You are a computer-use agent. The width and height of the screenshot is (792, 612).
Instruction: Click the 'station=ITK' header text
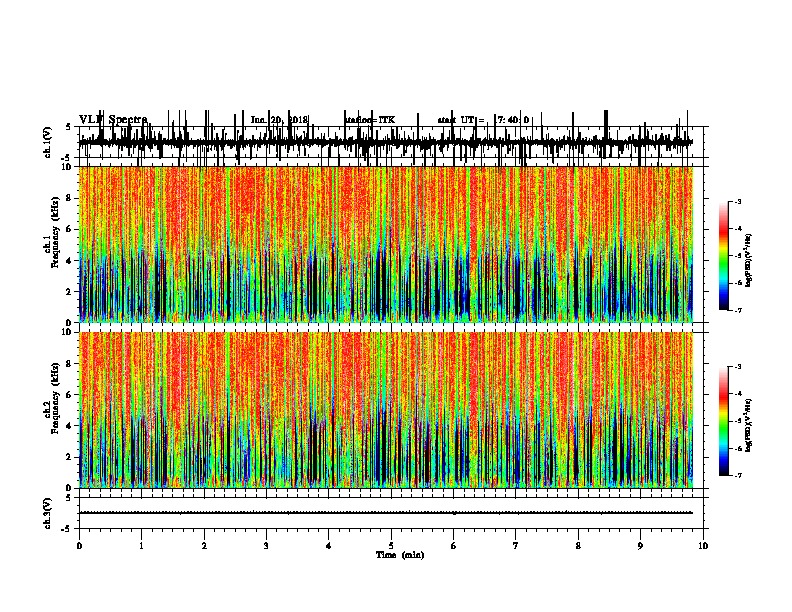tap(370, 120)
